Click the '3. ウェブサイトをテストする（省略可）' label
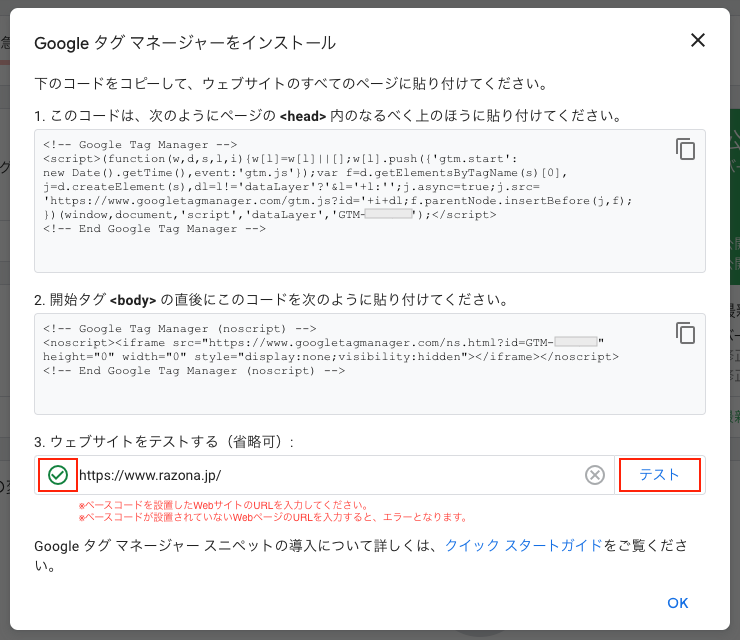This screenshot has height=640, width=740. click(164, 442)
